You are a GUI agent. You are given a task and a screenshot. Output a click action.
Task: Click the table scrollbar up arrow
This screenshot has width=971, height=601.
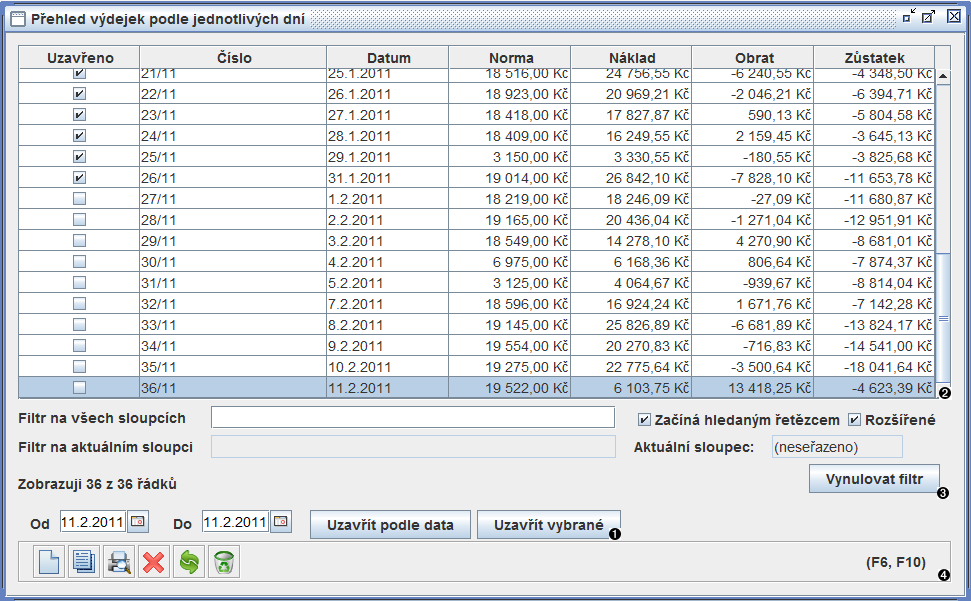point(942,76)
